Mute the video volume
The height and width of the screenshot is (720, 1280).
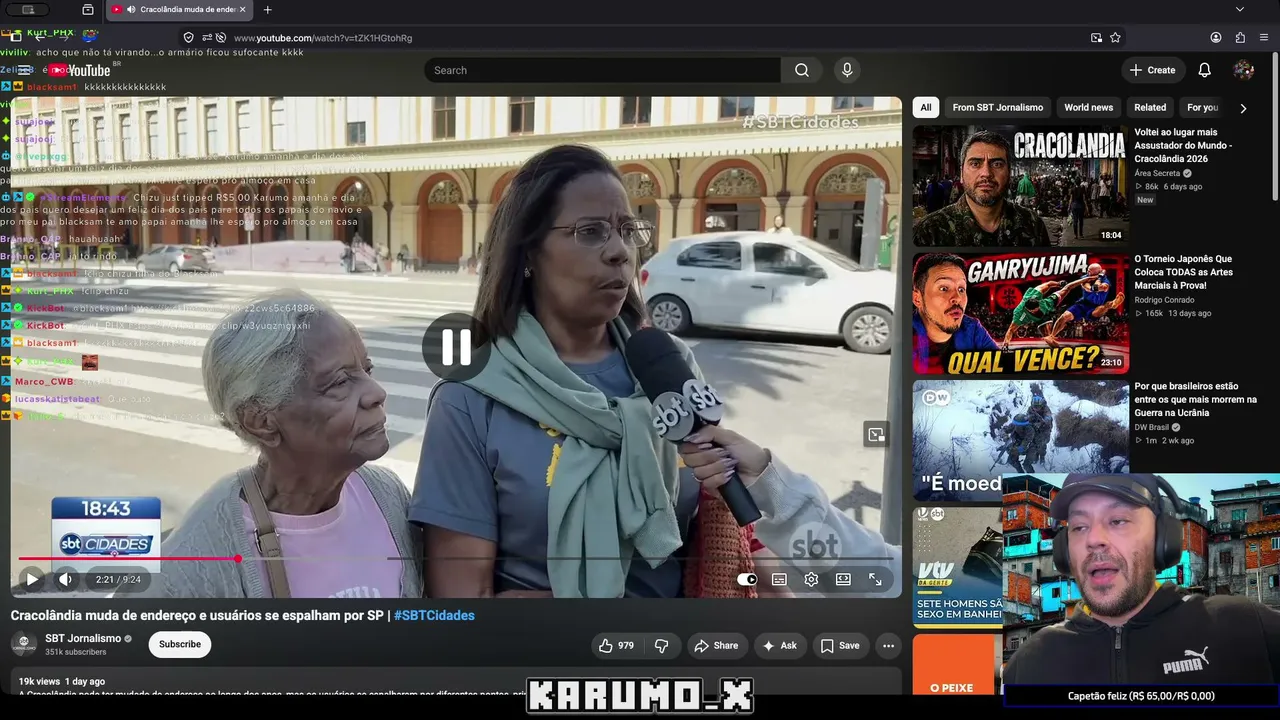click(65, 579)
